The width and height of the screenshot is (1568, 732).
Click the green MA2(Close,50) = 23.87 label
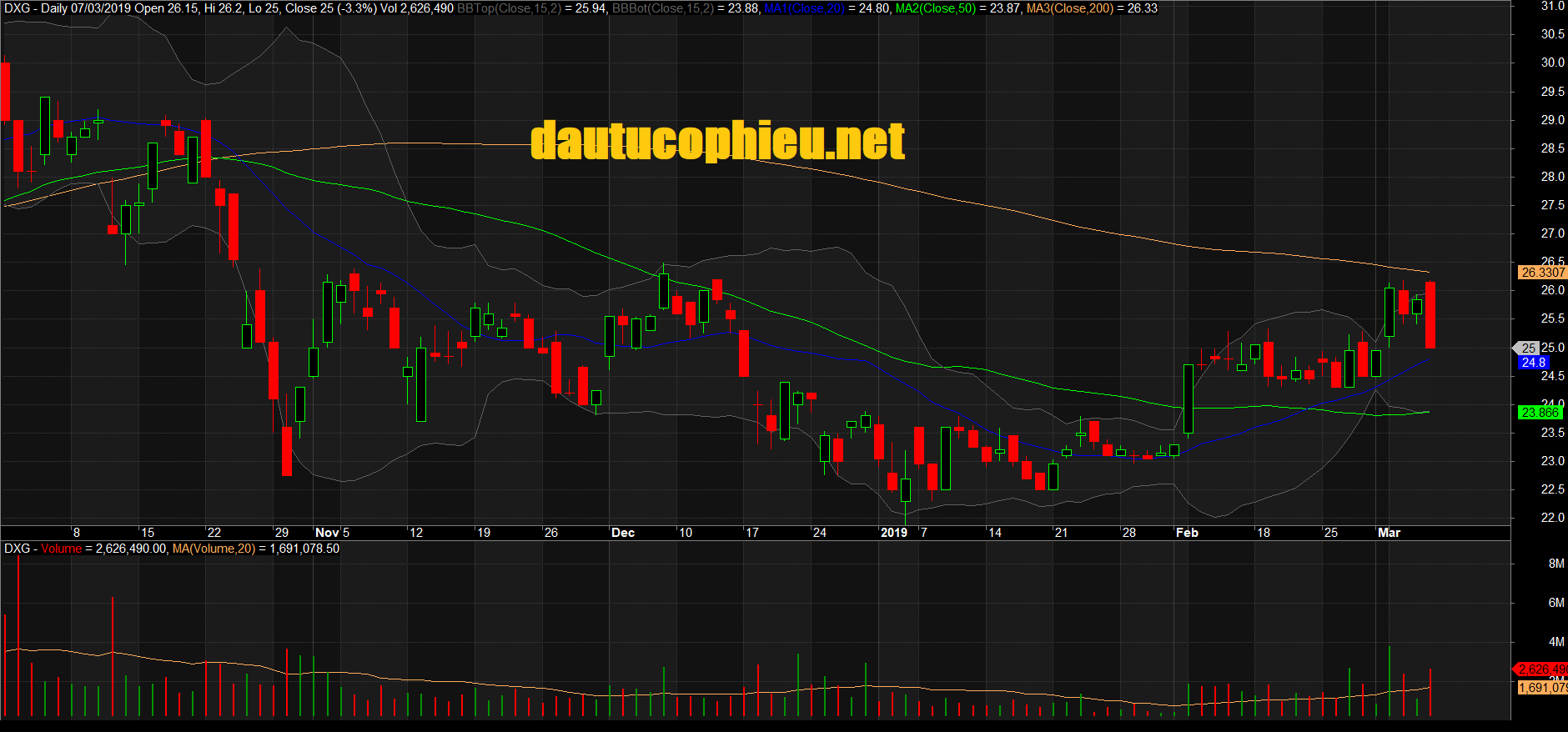point(958,8)
